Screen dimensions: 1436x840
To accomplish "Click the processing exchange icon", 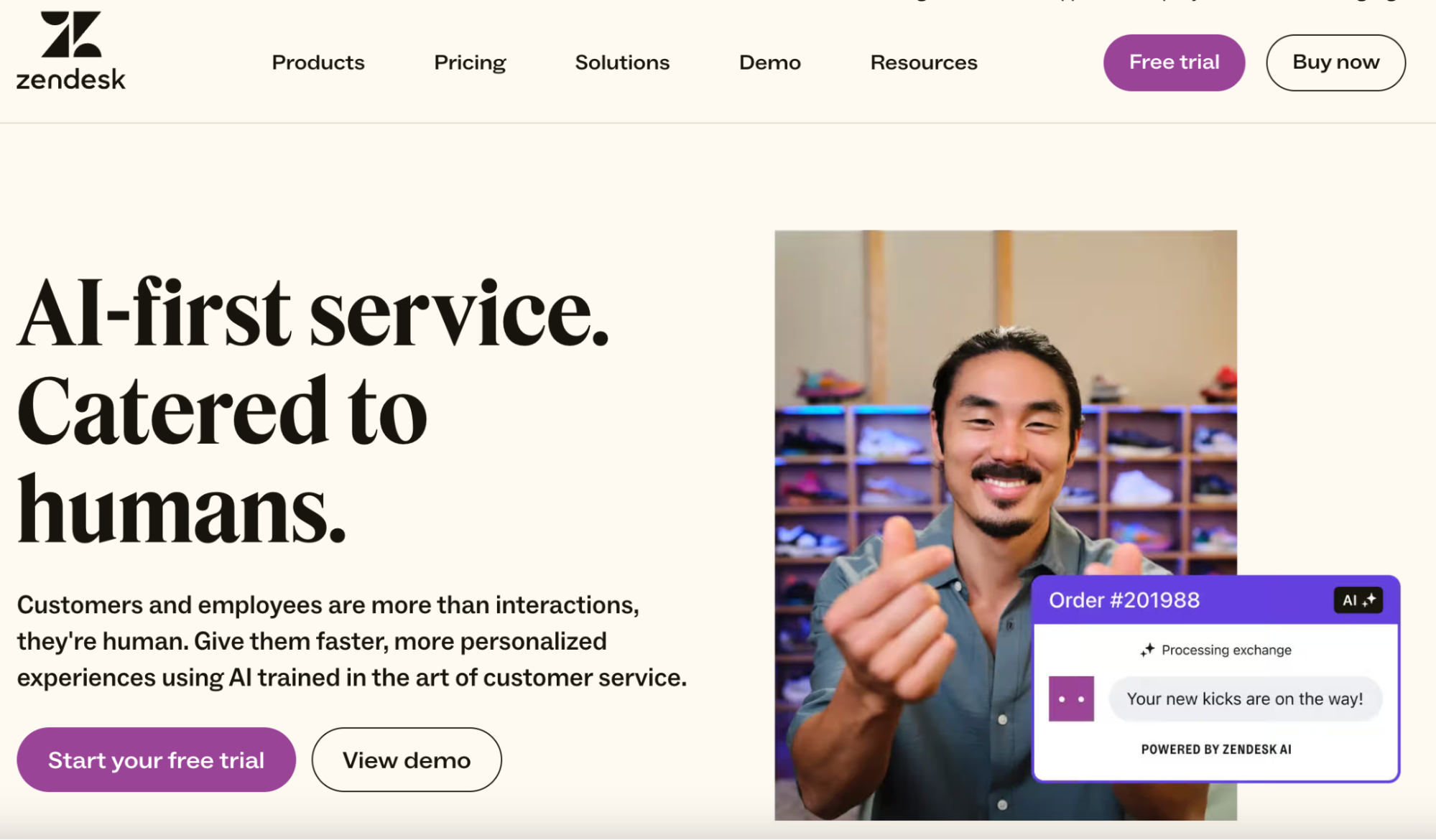I will (1147, 649).
